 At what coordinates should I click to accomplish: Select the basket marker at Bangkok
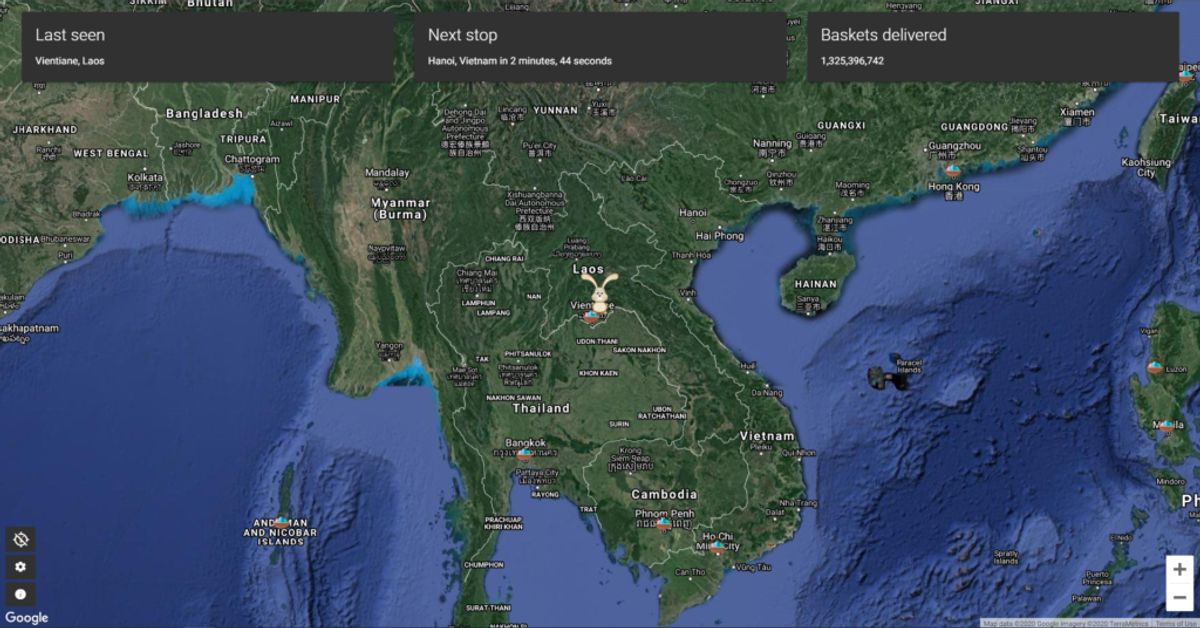523,455
